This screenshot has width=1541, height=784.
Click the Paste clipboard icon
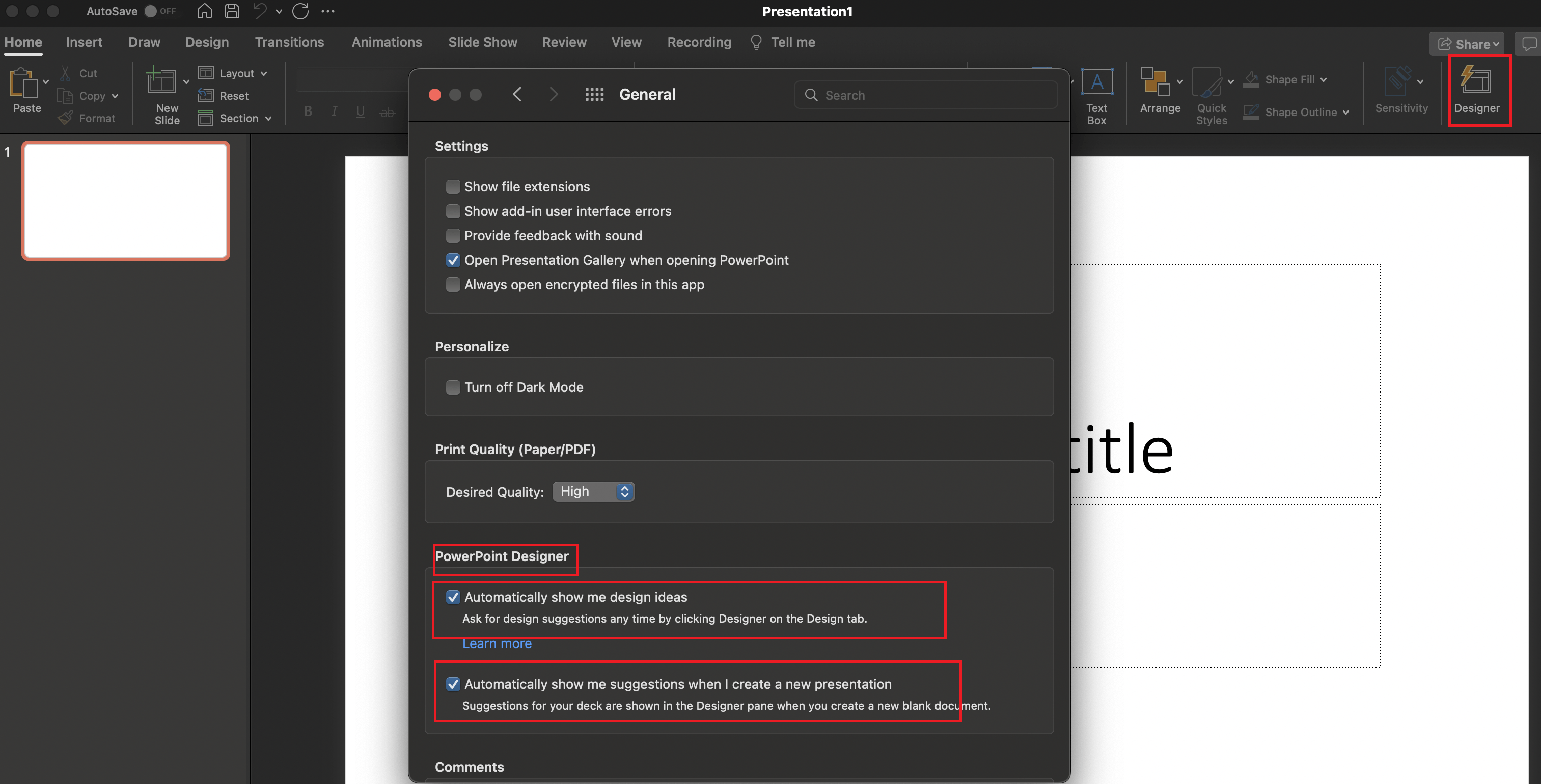click(x=23, y=82)
